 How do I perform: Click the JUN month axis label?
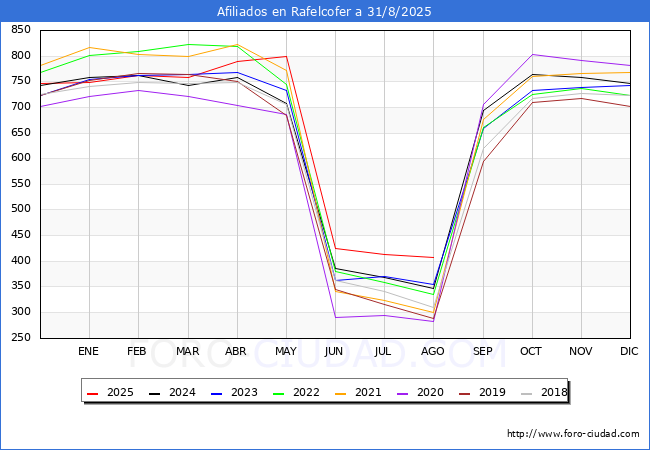click(335, 352)
